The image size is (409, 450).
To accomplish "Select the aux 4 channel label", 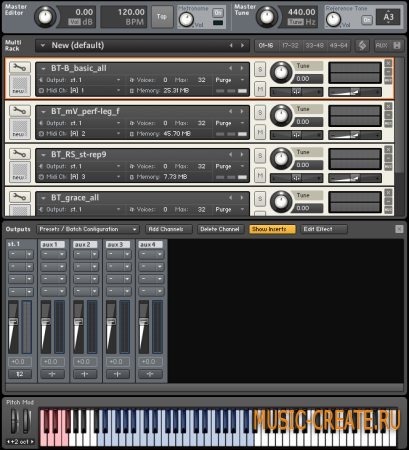I will [x=150, y=244].
